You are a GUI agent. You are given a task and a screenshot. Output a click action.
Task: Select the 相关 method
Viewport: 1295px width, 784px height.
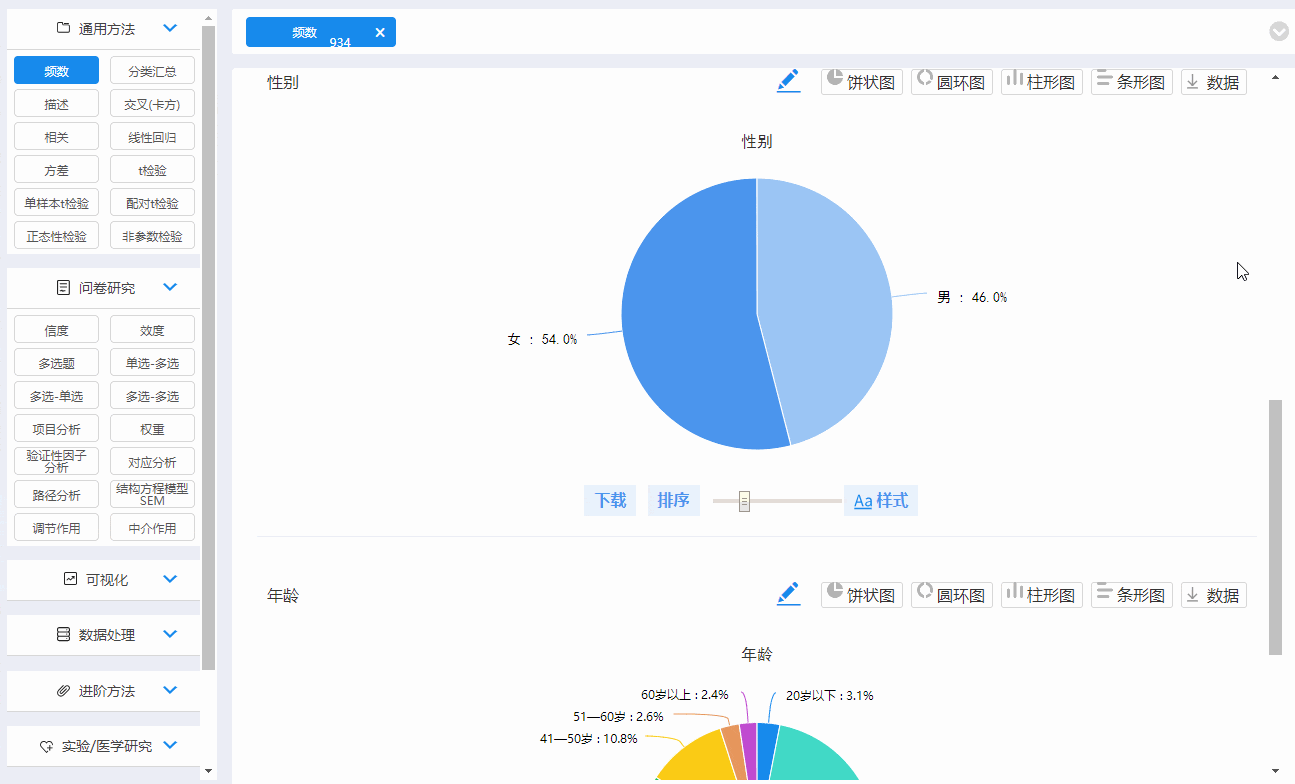[57, 137]
